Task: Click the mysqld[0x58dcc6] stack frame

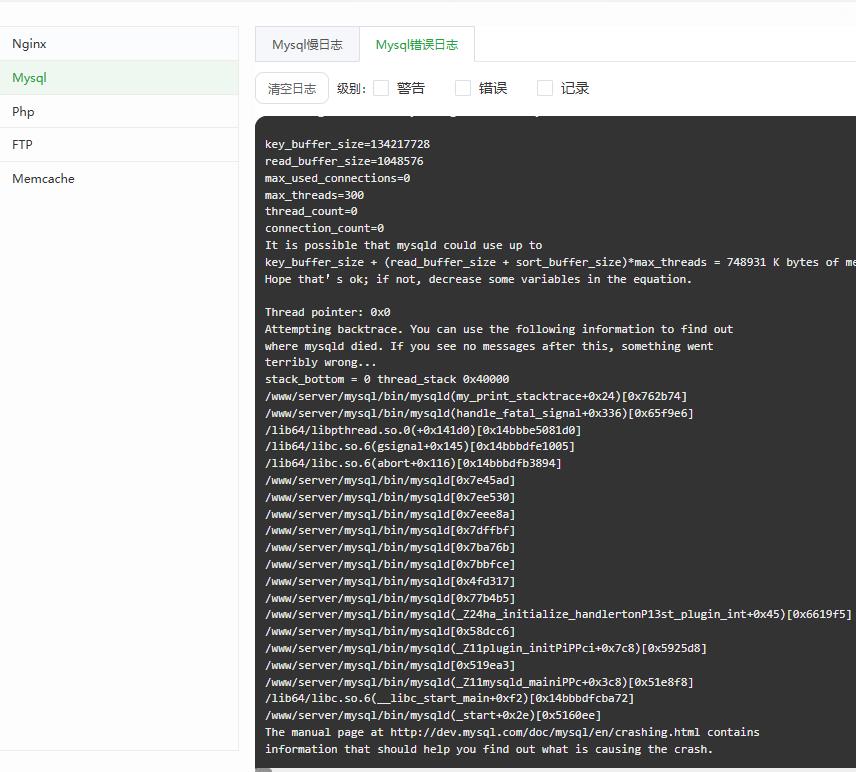Action: [390, 632]
